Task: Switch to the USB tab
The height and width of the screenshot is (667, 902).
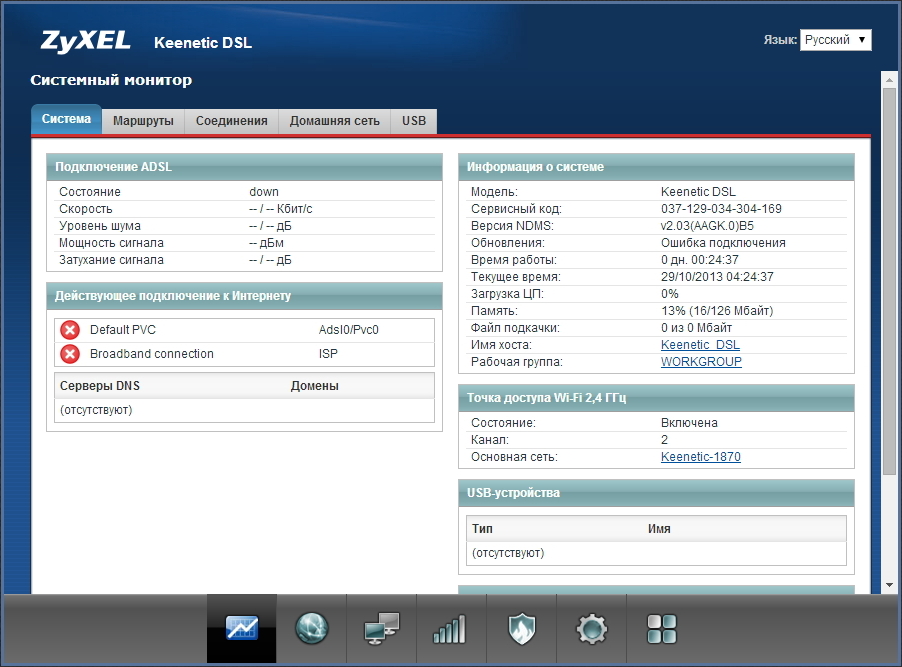Action: [413, 121]
